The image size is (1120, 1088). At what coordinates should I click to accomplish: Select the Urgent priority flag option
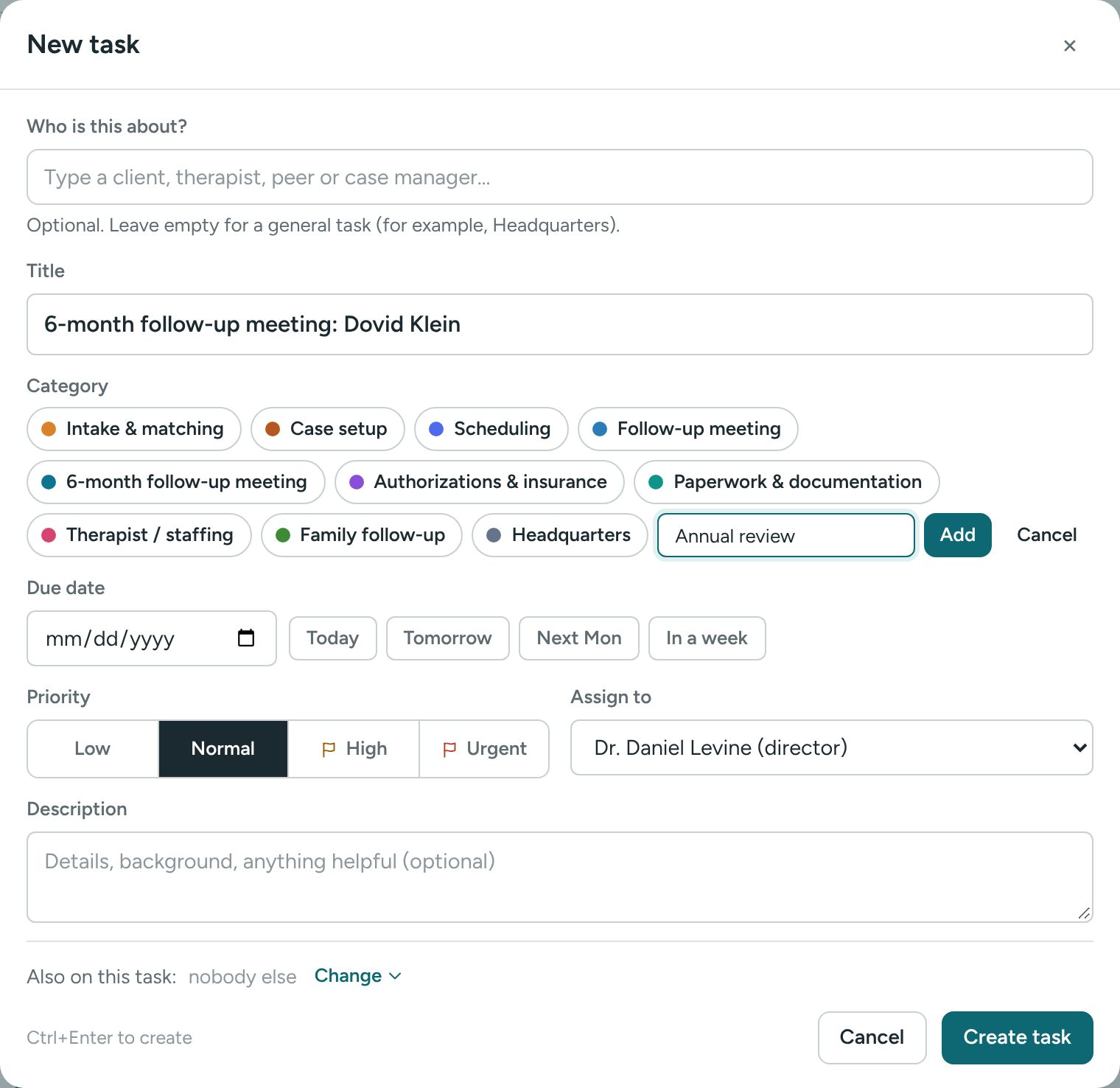coord(484,749)
